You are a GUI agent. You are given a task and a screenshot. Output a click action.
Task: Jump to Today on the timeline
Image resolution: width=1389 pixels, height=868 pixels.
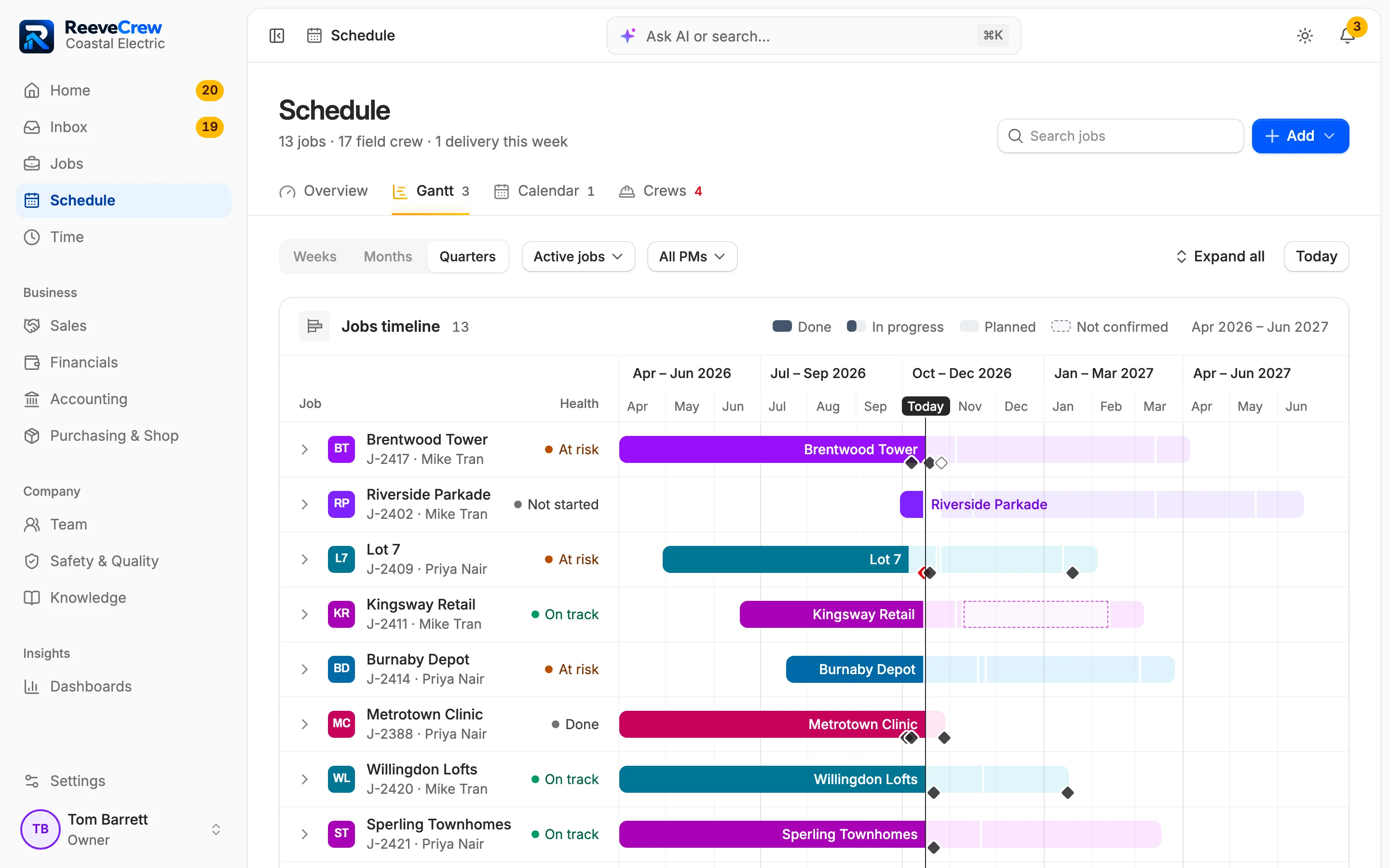pyautogui.click(x=1316, y=257)
